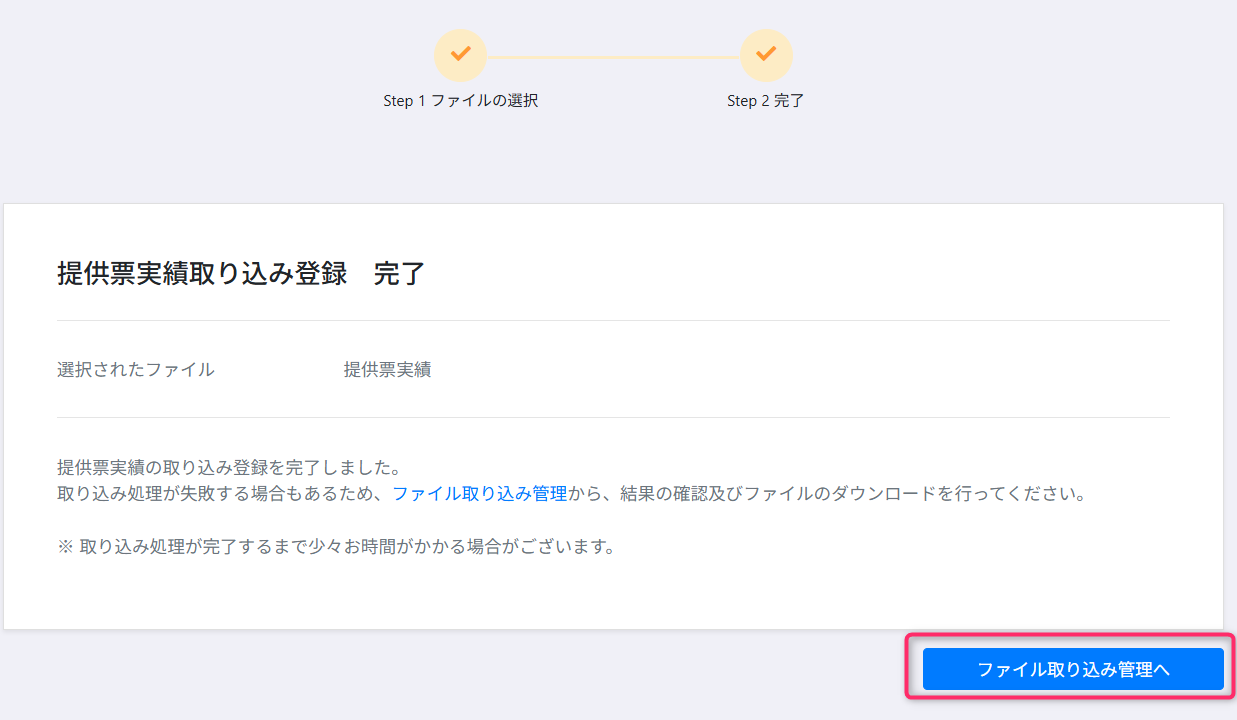The image size is (1237, 720).
Task: Click the ※ note about processing time
Action: tap(336, 548)
